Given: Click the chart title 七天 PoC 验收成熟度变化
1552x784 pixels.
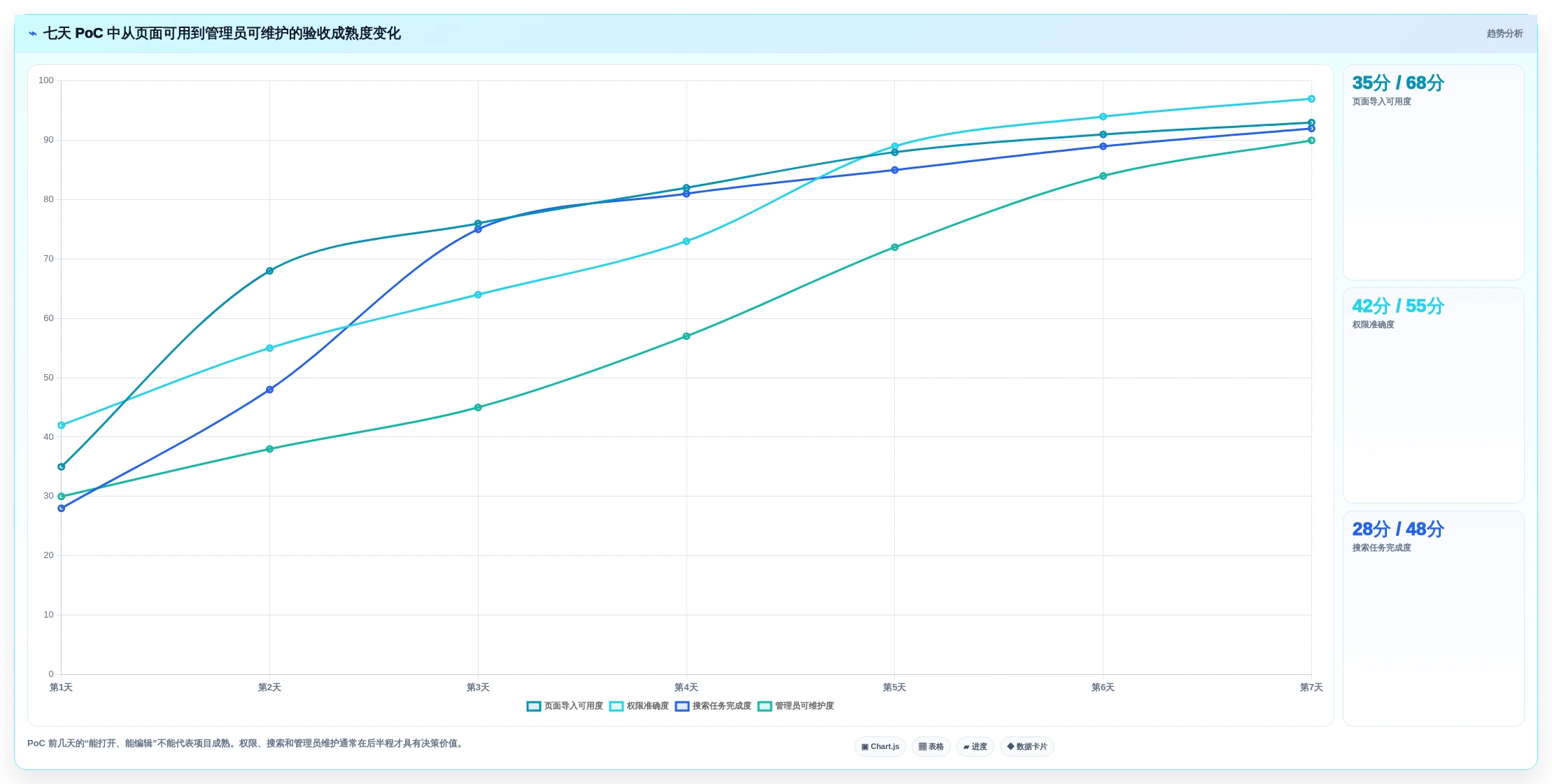Looking at the screenshot, I should pos(222,34).
